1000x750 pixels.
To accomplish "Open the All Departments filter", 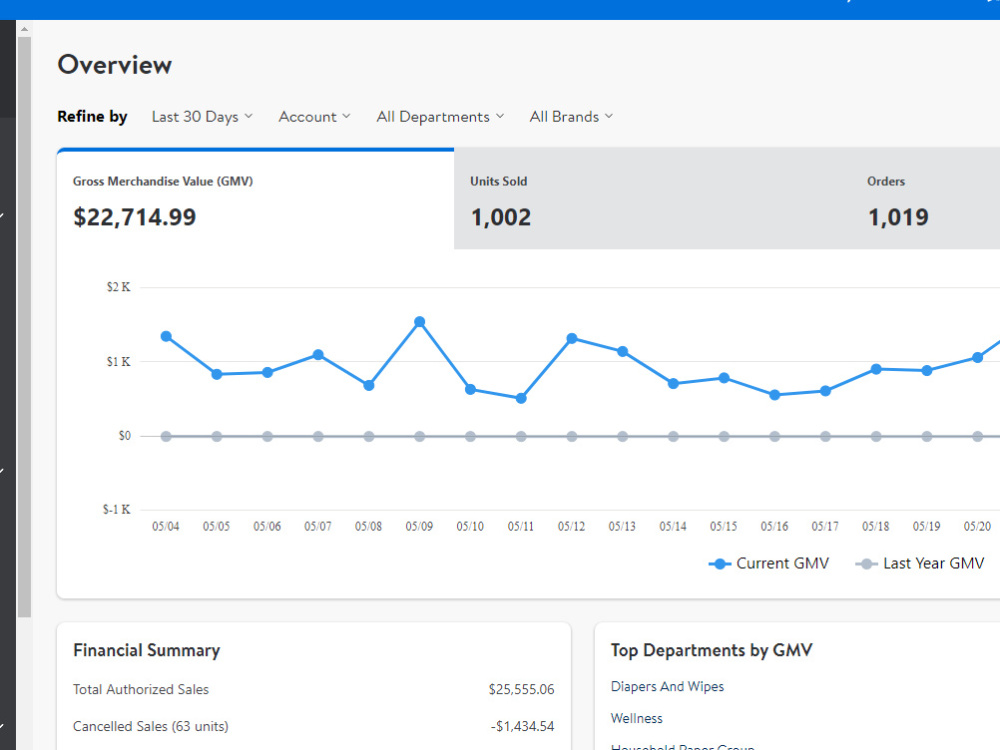I will [x=440, y=117].
